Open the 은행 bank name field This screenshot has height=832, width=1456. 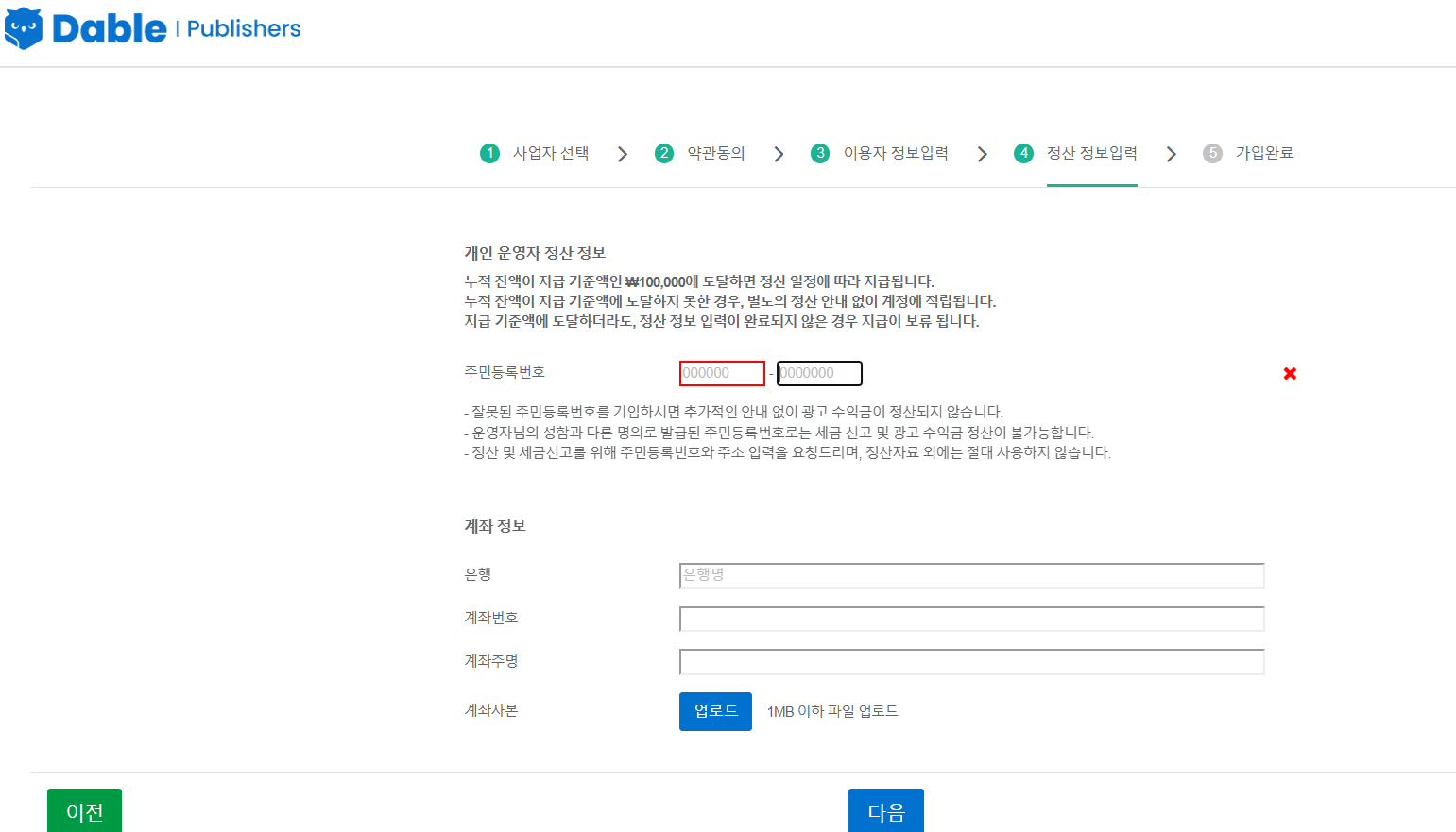[971, 575]
